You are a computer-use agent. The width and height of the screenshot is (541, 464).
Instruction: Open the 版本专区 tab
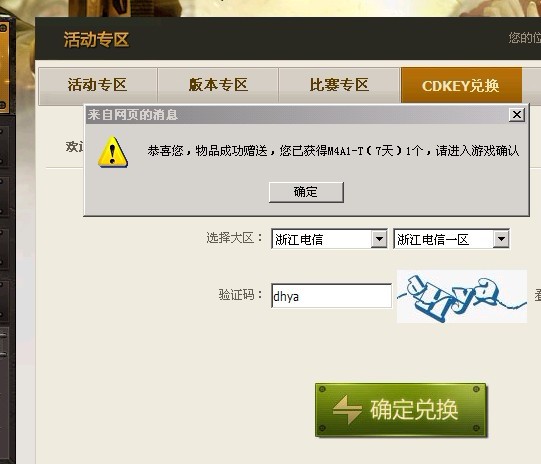(x=218, y=86)
